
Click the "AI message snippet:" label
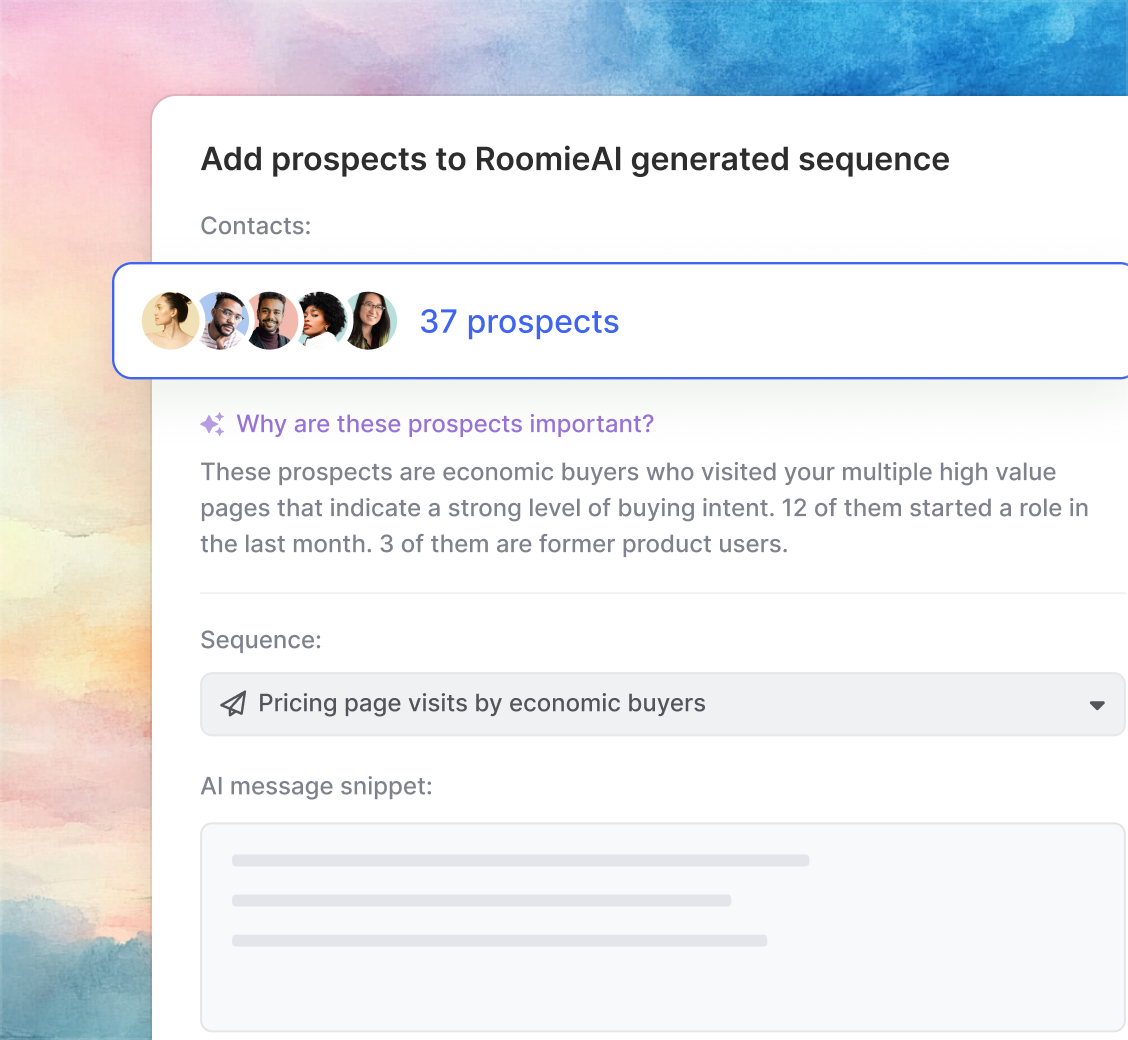tap(316, 786)
